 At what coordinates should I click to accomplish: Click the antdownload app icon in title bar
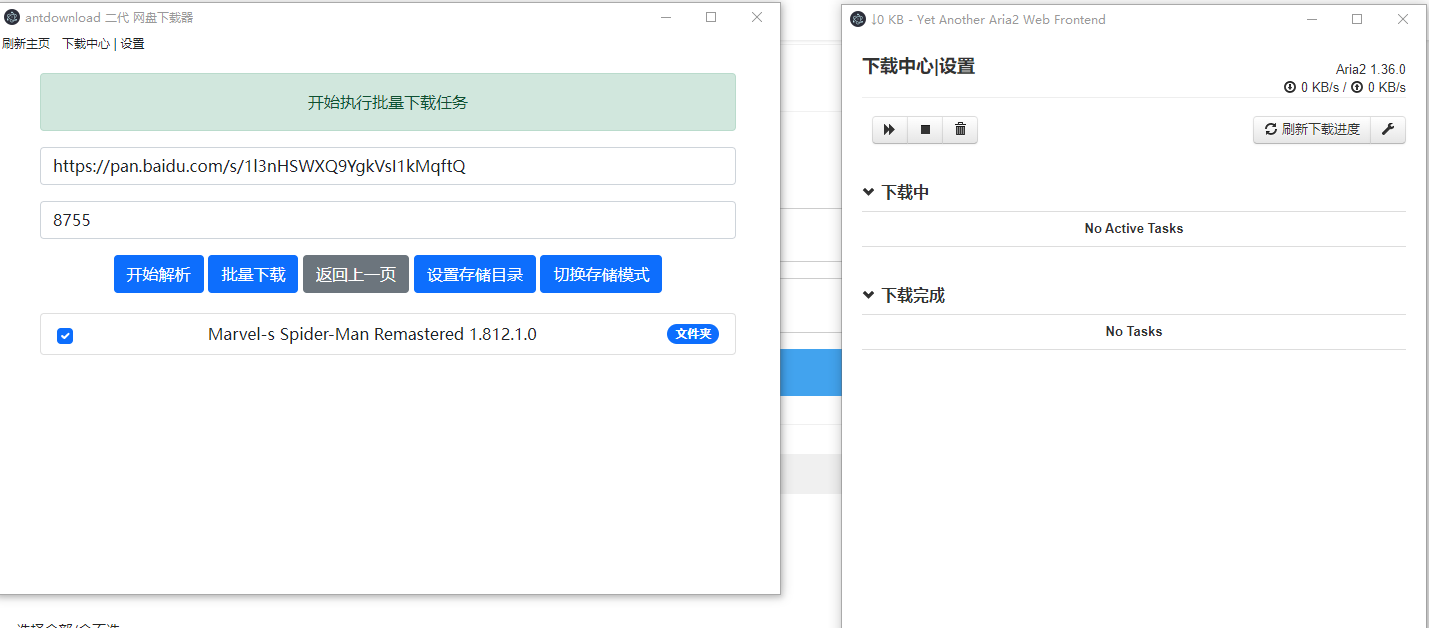click(x=12, y=17)
